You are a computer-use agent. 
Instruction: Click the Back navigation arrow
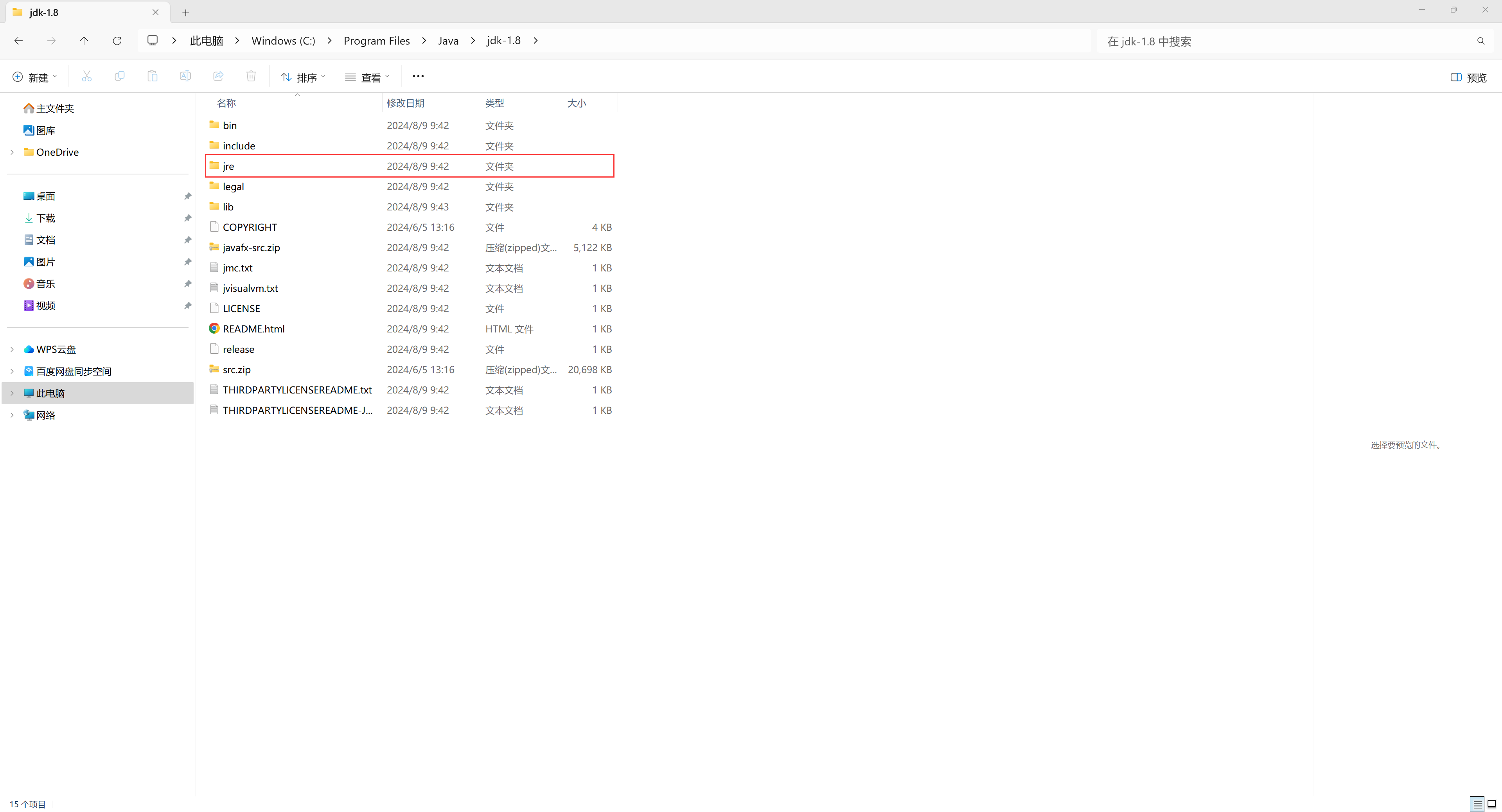click(x=19, y=41)
